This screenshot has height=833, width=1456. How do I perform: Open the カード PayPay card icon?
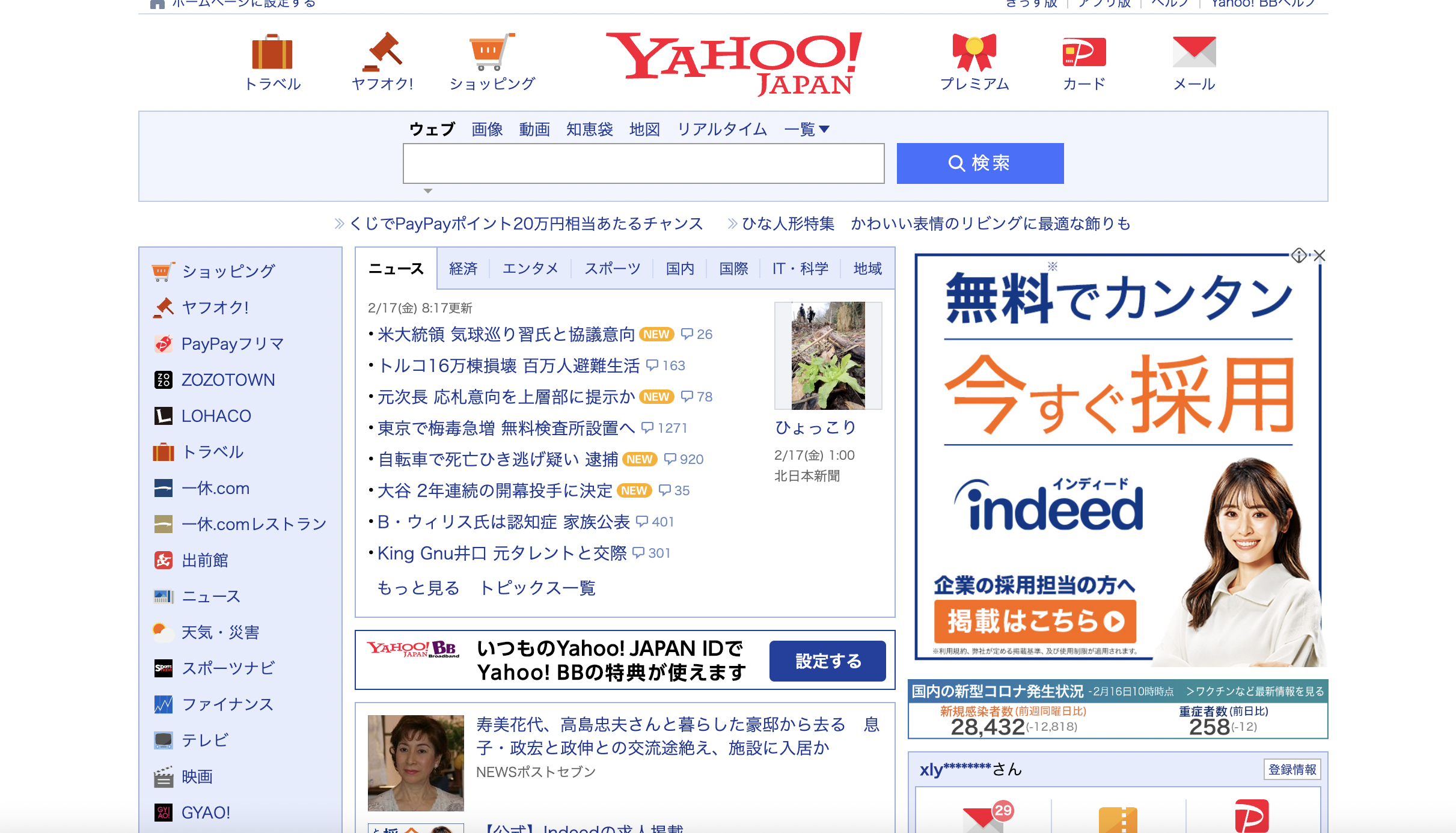click(x=1084, y=52)
